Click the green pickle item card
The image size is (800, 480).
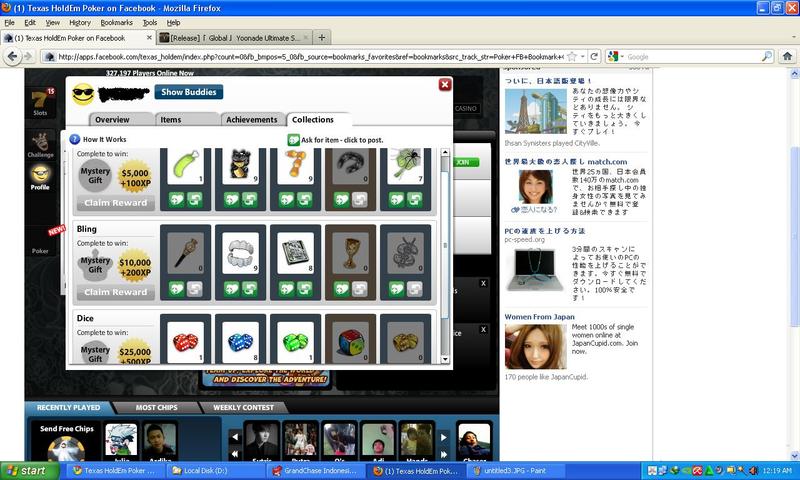pos(185,166)
